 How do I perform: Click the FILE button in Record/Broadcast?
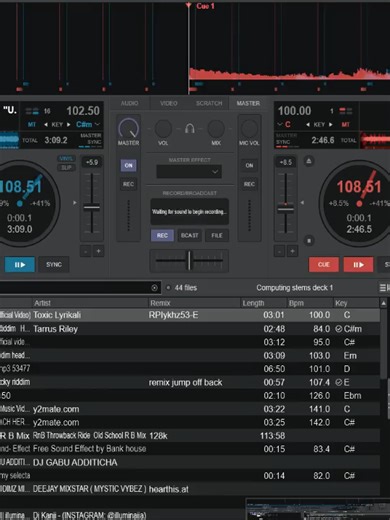click(217, 235)
